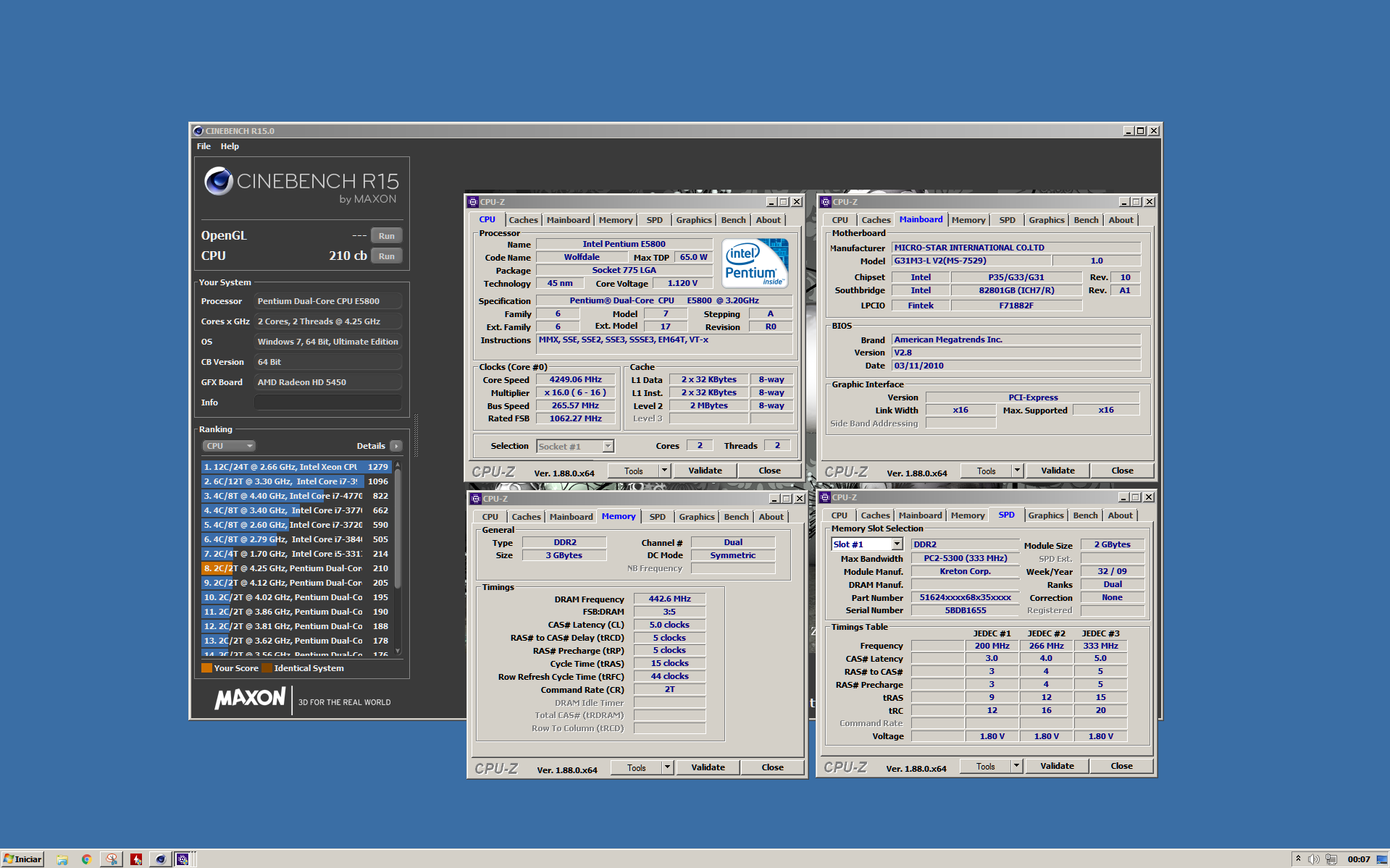Click the Close button in the CPU-Z SPD window

pos(1121,766)
